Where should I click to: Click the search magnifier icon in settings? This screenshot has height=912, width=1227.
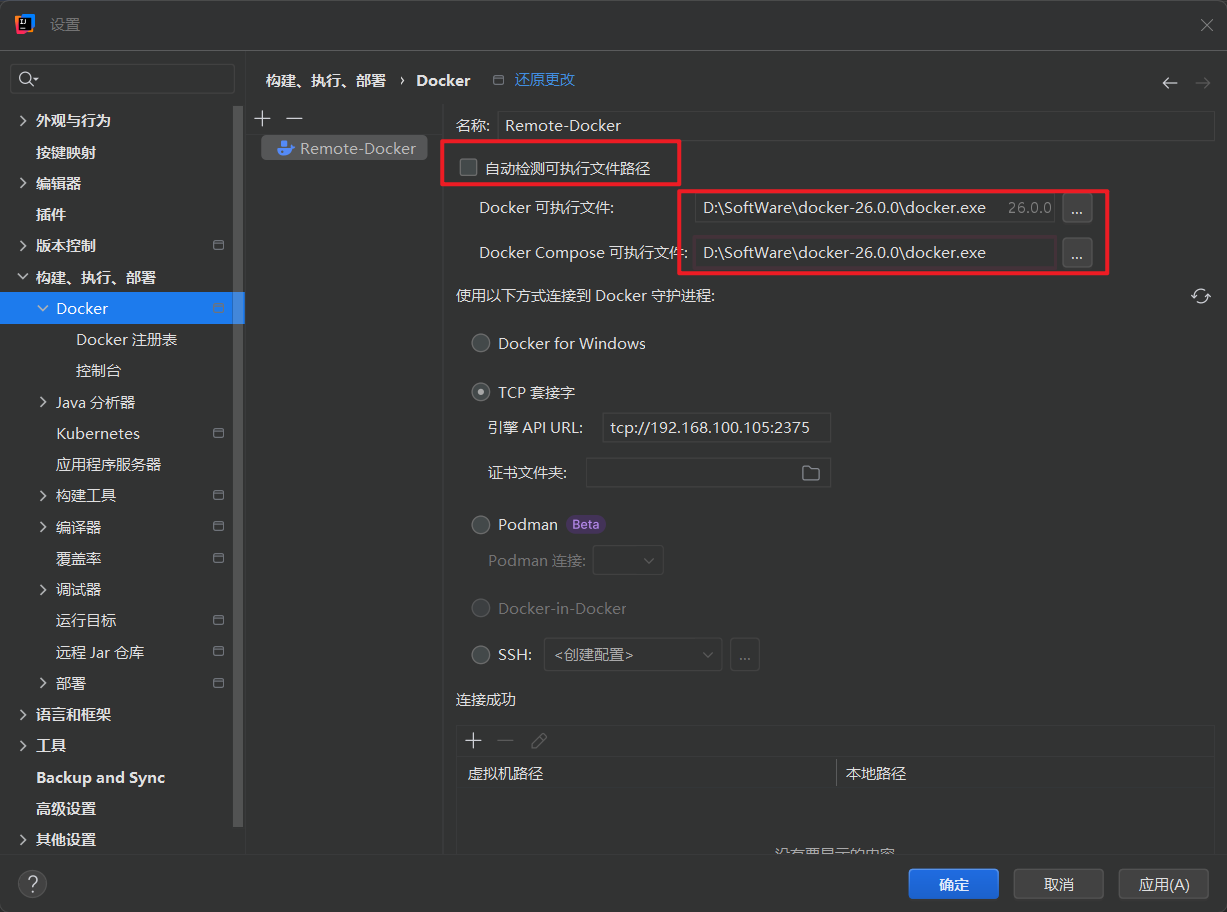pyautogui.click(x=27, y=79)
